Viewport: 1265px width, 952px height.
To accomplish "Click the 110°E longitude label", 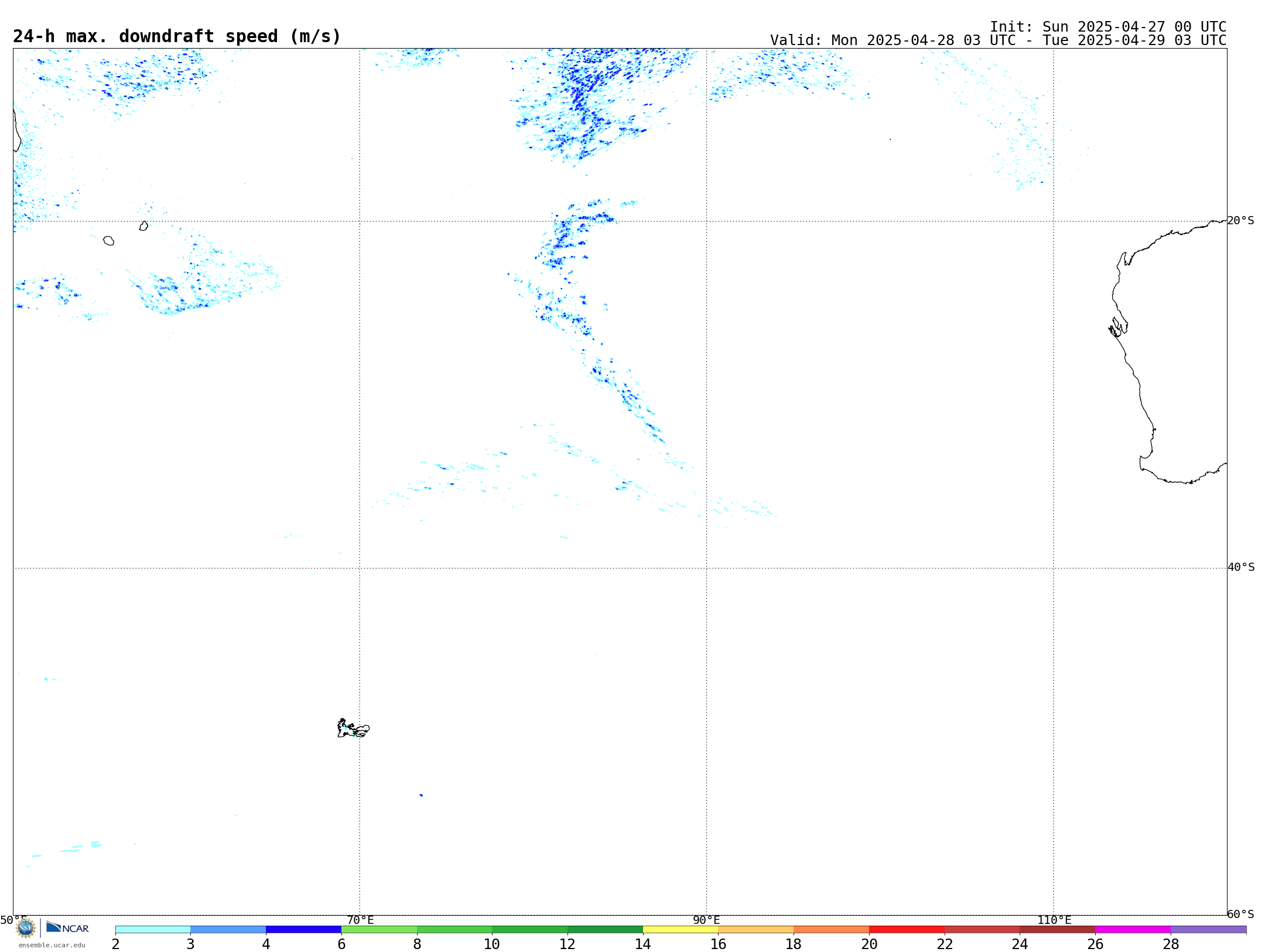I will pyautogui.click(x=1054, y=920).
